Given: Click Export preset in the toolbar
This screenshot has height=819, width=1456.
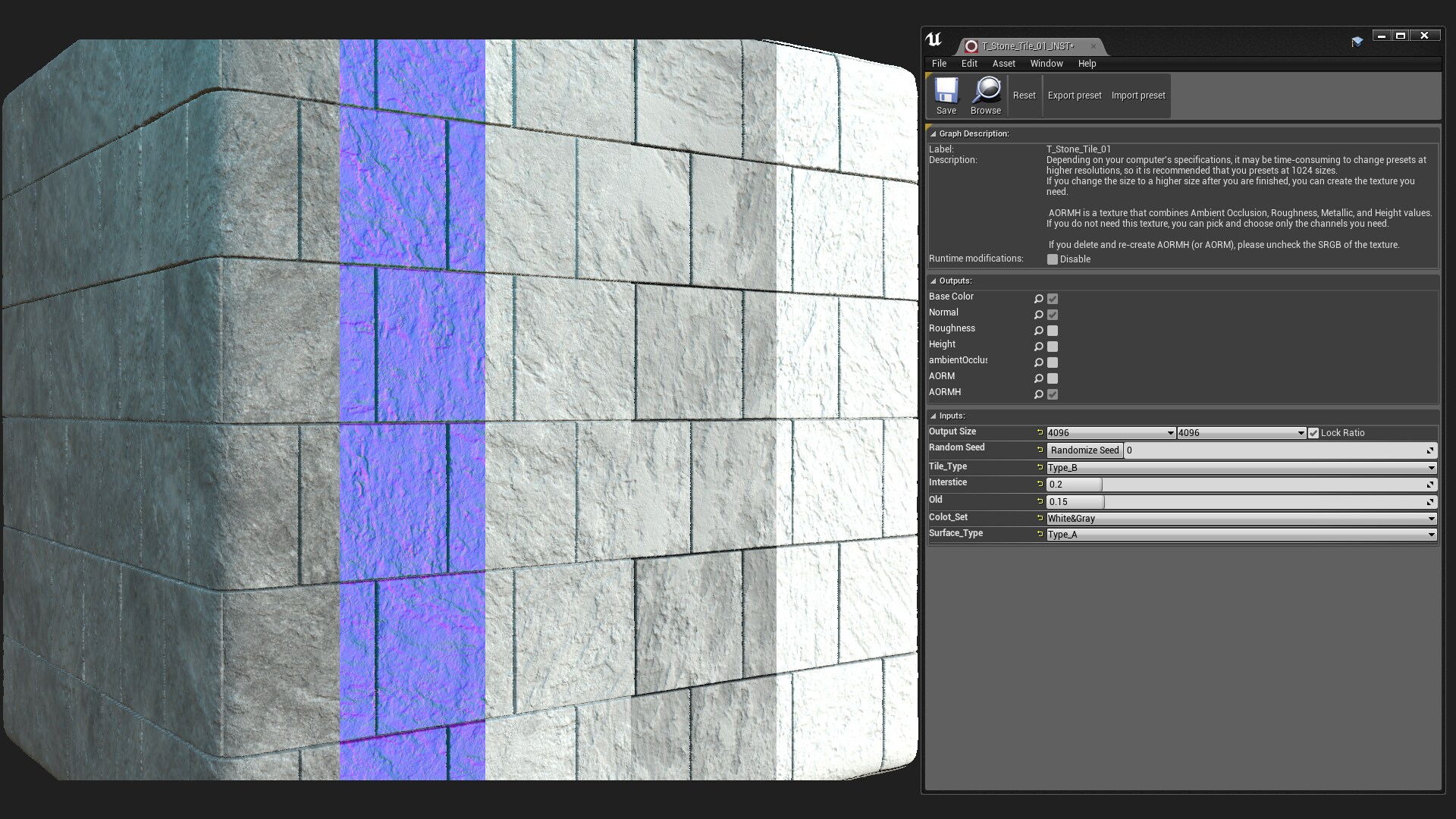Looking at the screenshot, I should 1074,96.
